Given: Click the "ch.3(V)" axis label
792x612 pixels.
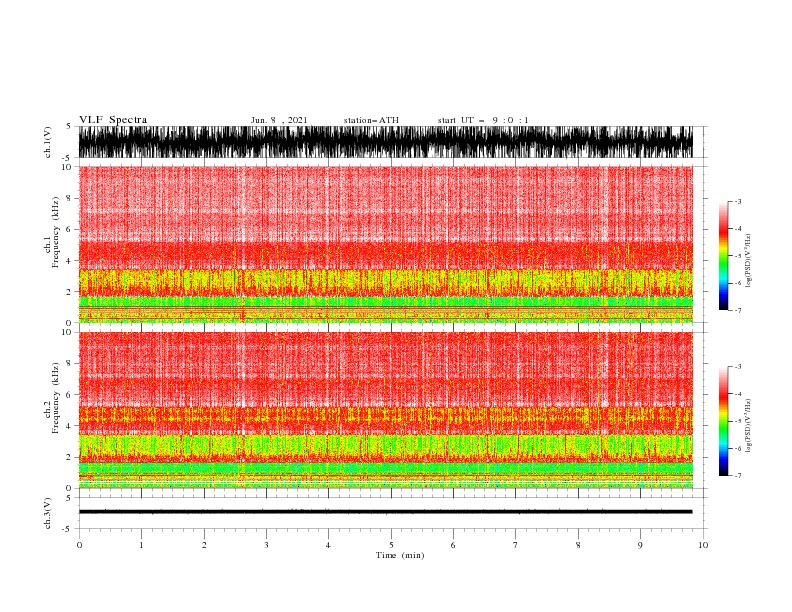Looking at the screenshot, I should [x=48, y=513].
